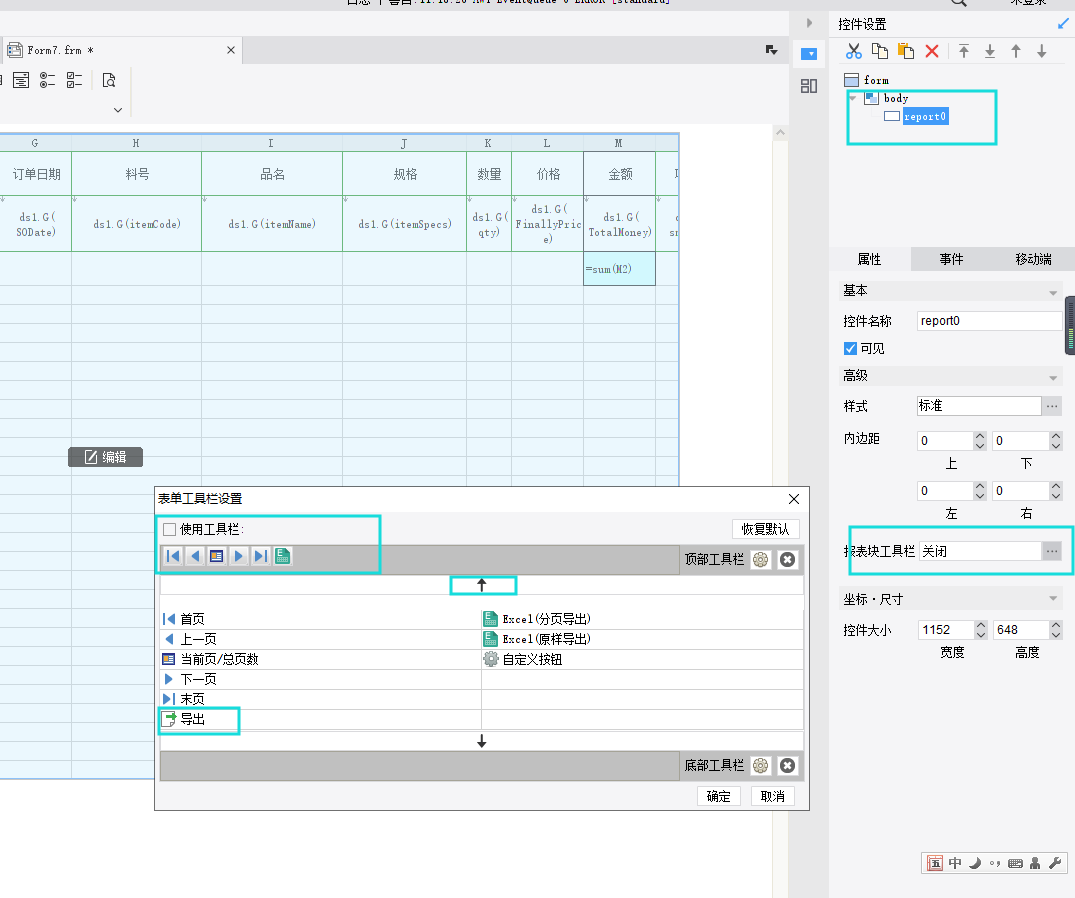1075x898 pixels.
Task: Click the 订单日期 header cell
Action: [x=36, y=174]
